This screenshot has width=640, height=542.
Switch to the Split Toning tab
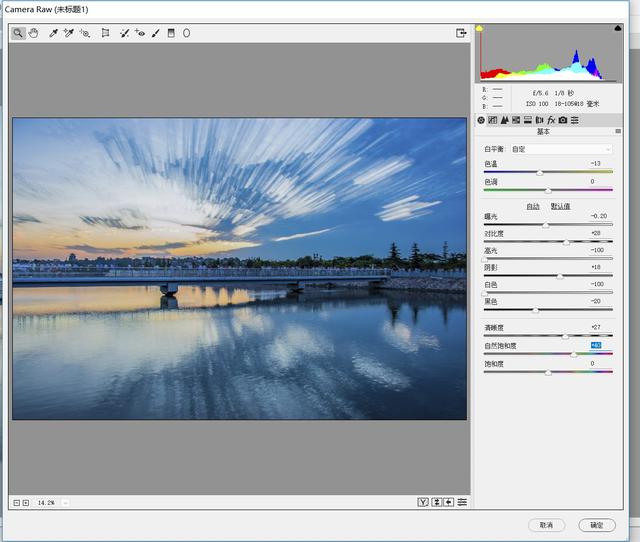[x=528, y=120]
